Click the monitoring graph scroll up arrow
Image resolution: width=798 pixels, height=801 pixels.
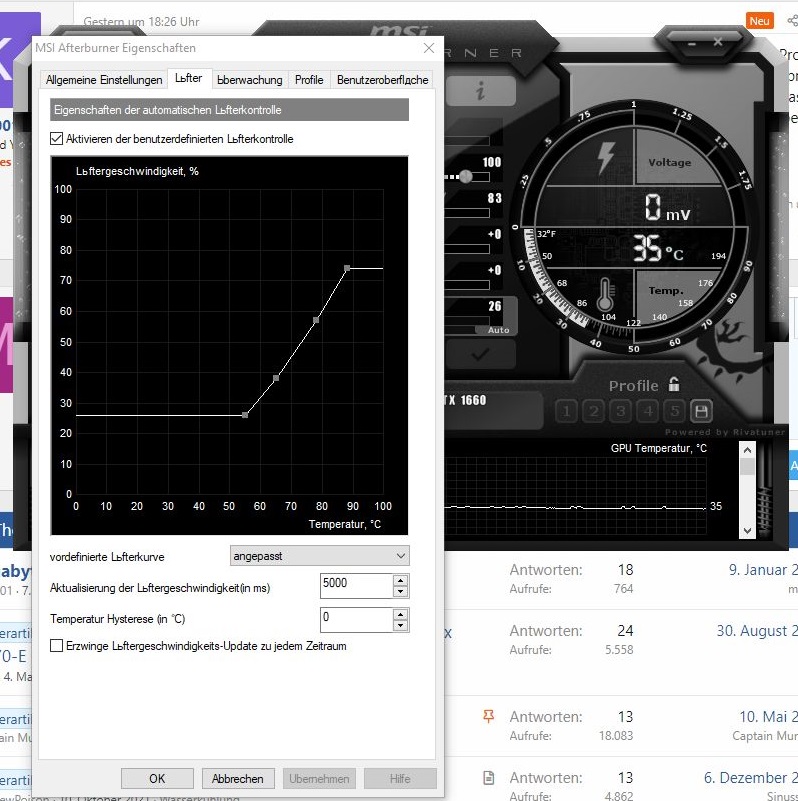point(747,450)
